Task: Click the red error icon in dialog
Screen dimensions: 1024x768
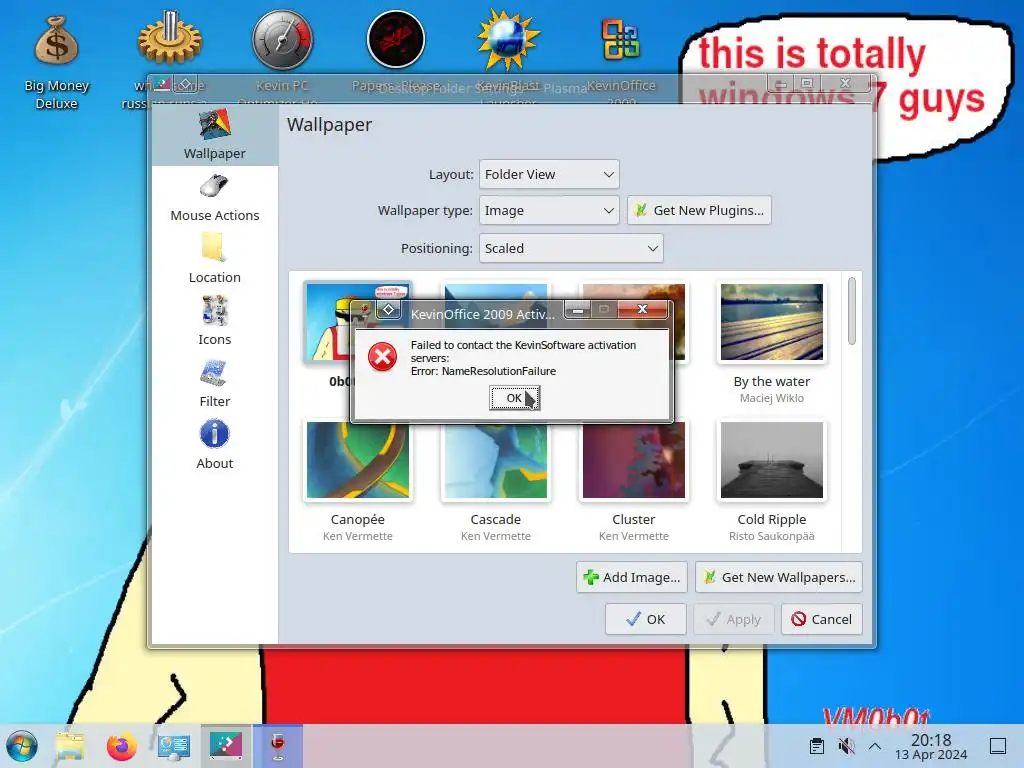Action: point(382,357)
